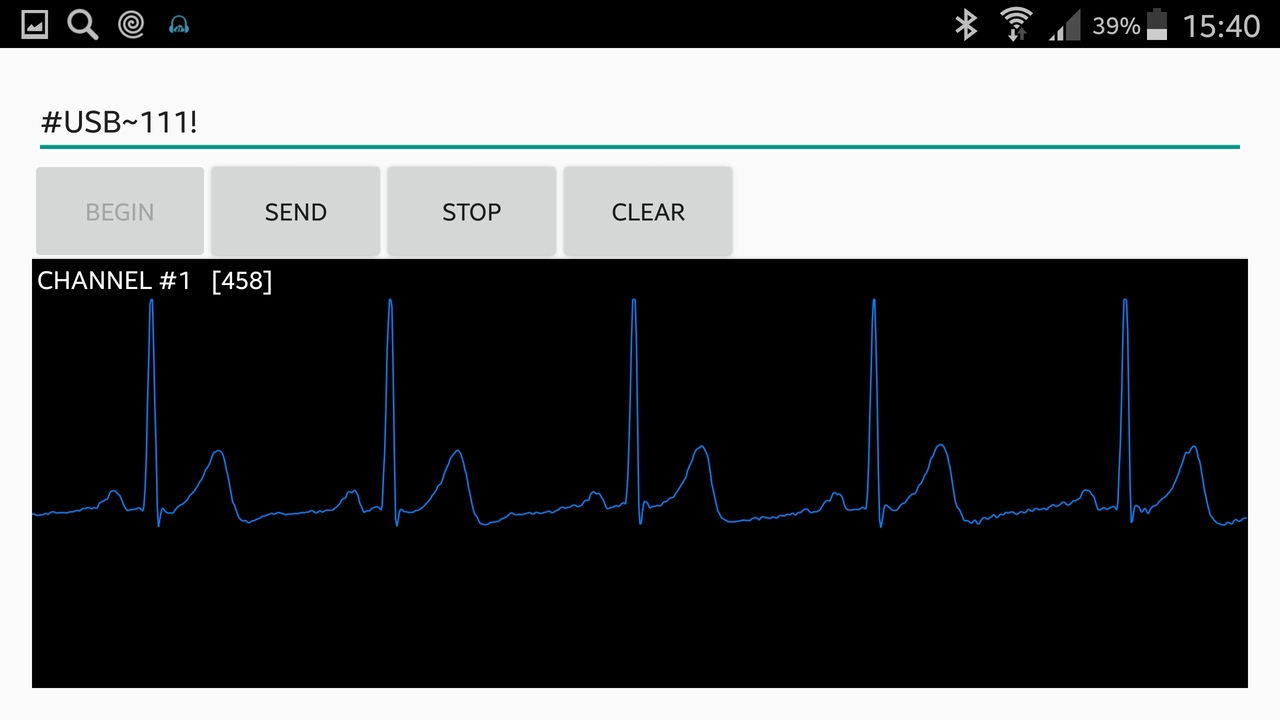Tap the CHANNEL #1 label
Viewport: 1280px width, 720px height.
(114, 281)
